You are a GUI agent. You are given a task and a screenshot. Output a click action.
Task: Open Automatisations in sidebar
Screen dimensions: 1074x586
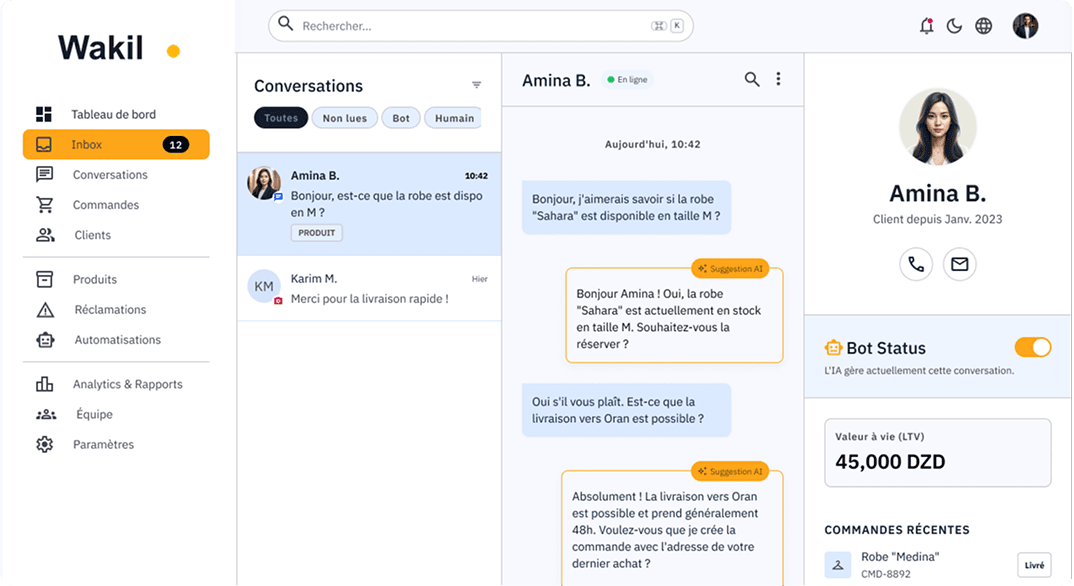coord(116,340)
